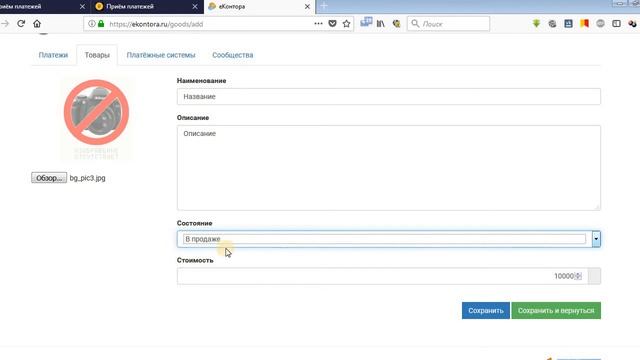Image resolution: width=640 pixels, height=360 pixels.
Task: Toggle the sidebar view icon
Action: pos(616,24)
